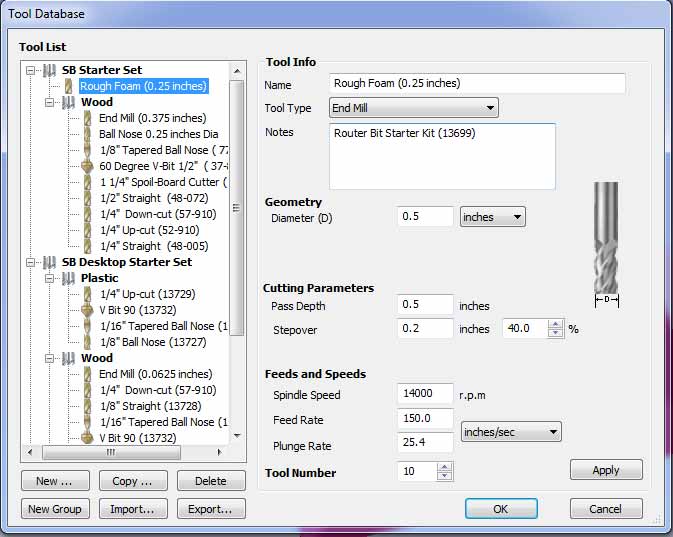This screenshot has height=537, width=673.
Task: Select V Bit 90 (13732) under the bottom Wood group
Action: tap(138, 438)
